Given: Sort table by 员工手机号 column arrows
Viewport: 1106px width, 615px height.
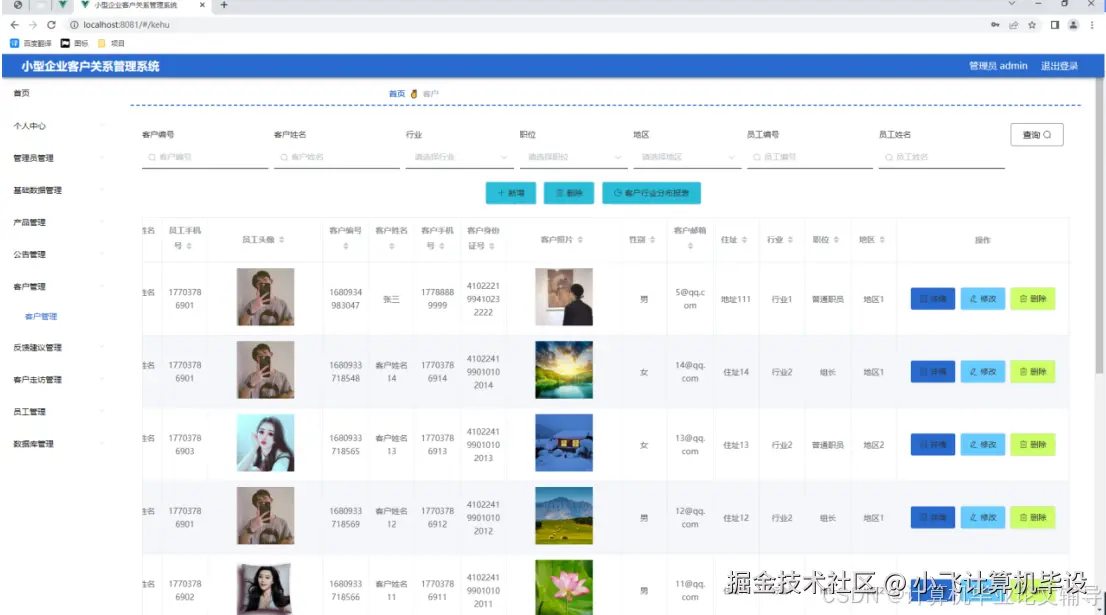Looking at the screenshot, I should [x=189, y=246].
